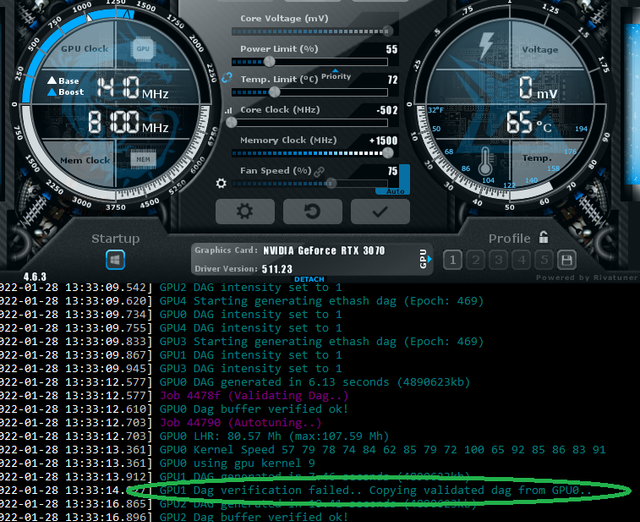Image resolution: width=640 pixels, height=522 pixels.
Task: Click the Boost clock marker label
Action: [x=66, y=92]
